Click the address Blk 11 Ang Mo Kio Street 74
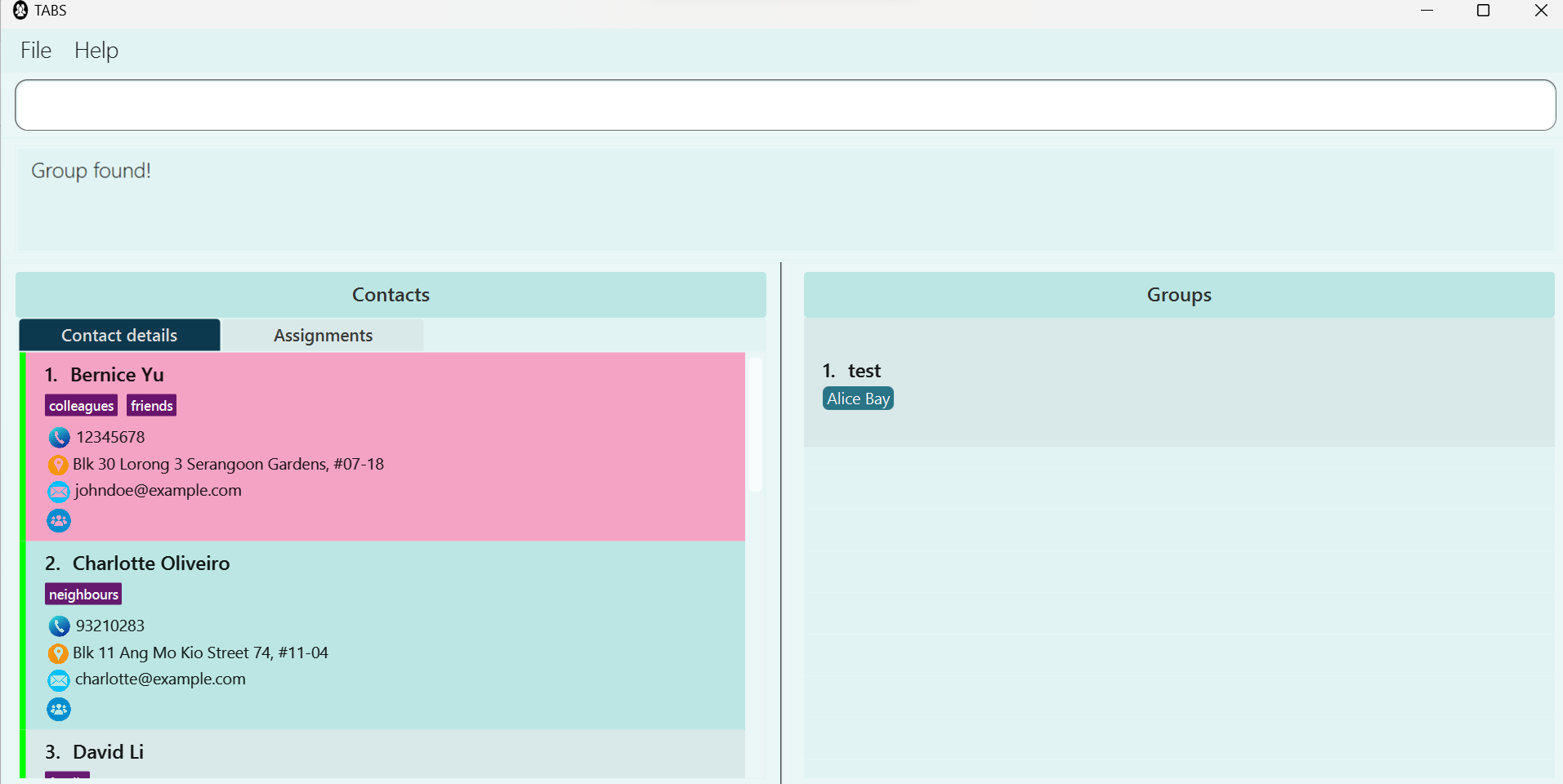The image size is (1563, 784). point(200,653)
